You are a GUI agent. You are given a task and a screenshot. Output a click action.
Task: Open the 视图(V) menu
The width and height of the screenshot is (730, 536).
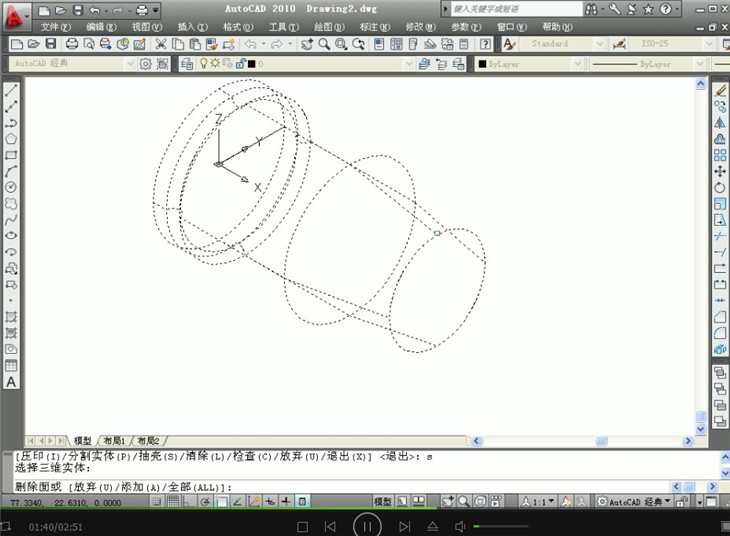[147, 27]
